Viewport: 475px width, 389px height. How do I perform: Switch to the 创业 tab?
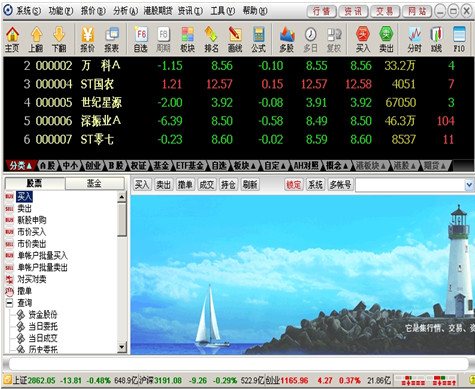(93, 165)
